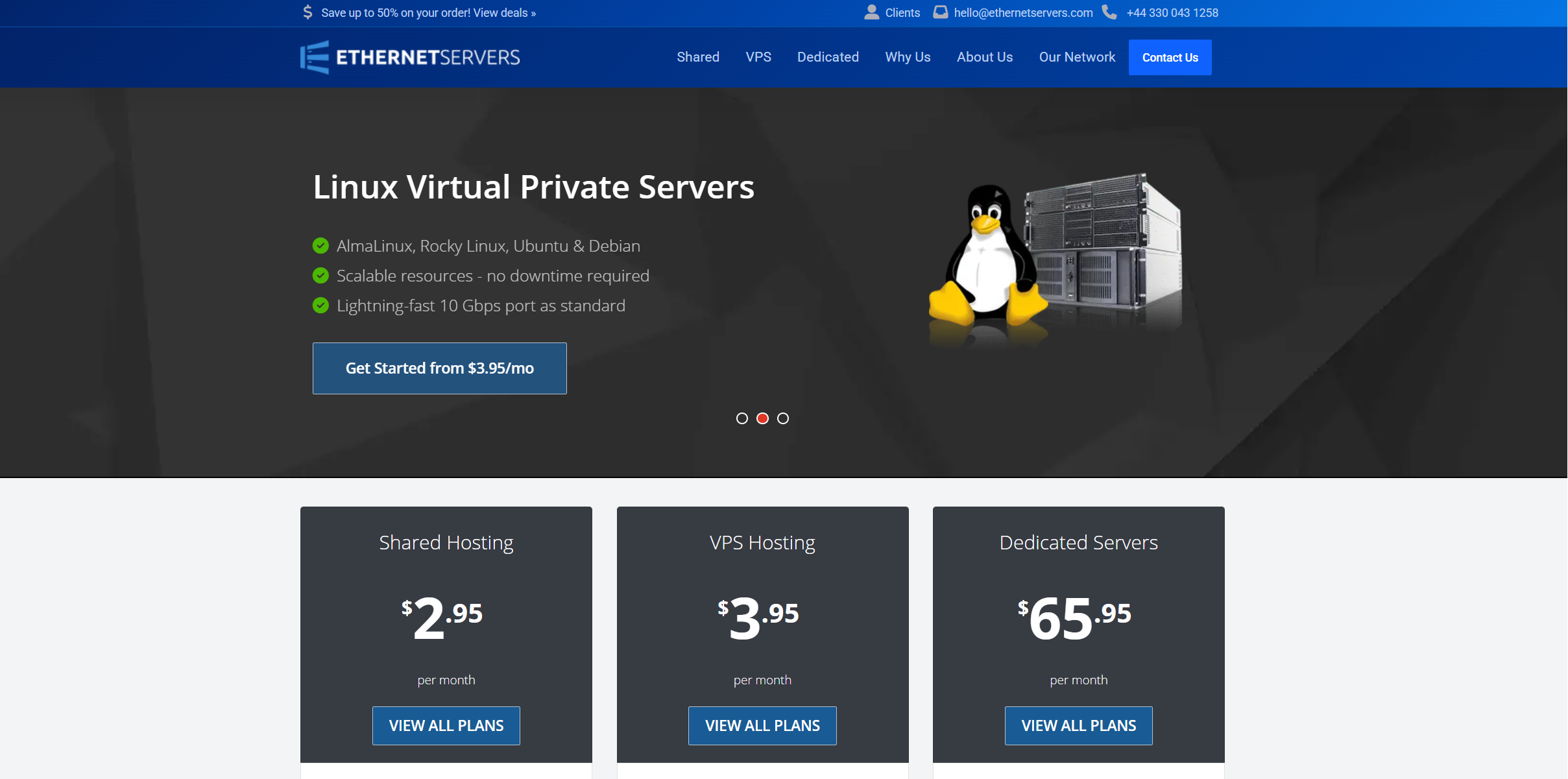
Task: Click the Shared Hosting card title
Action: coord(446,542)
